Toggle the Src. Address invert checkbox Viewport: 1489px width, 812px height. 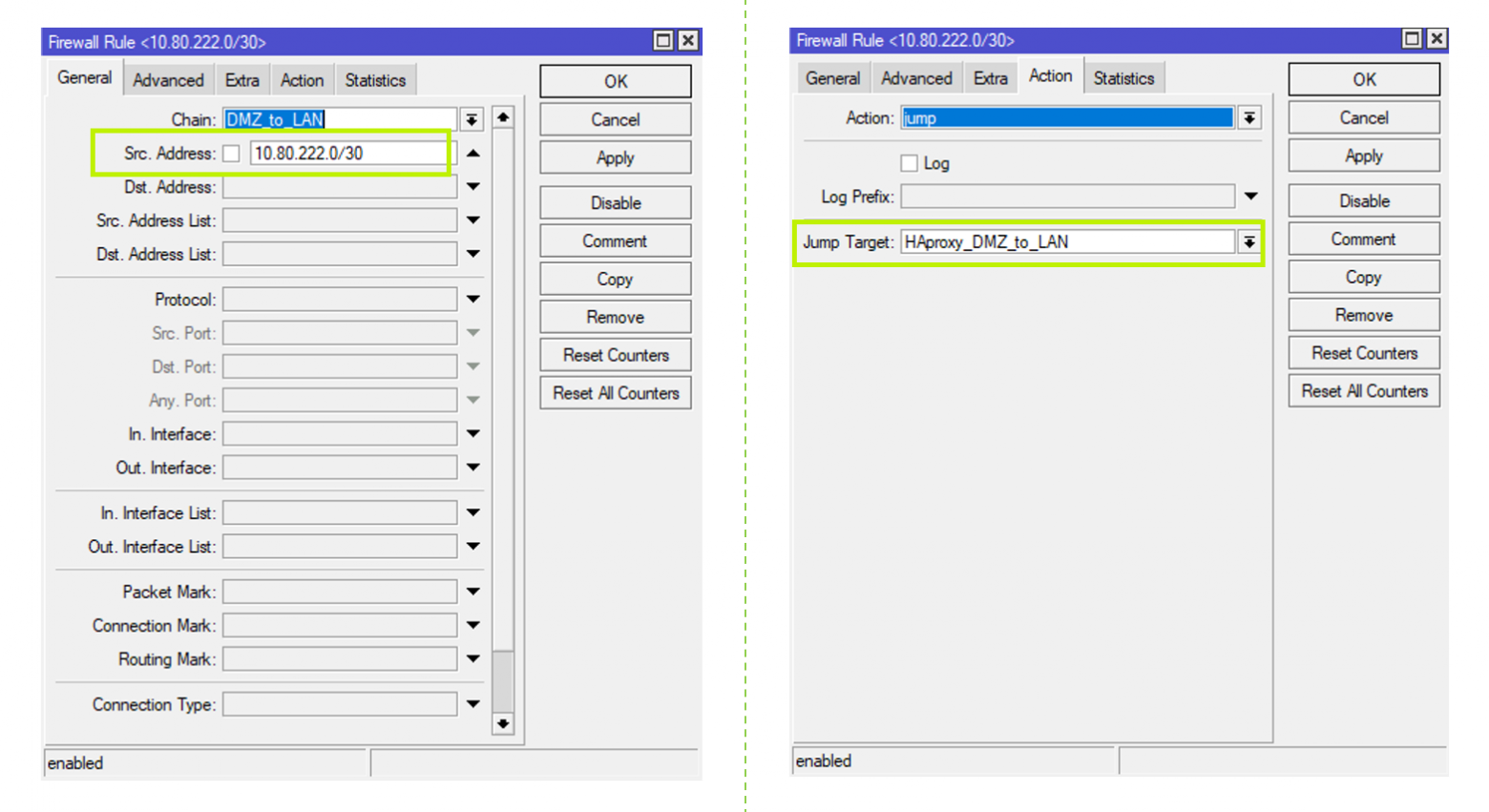pyautogui.click(x=231, y=154)
